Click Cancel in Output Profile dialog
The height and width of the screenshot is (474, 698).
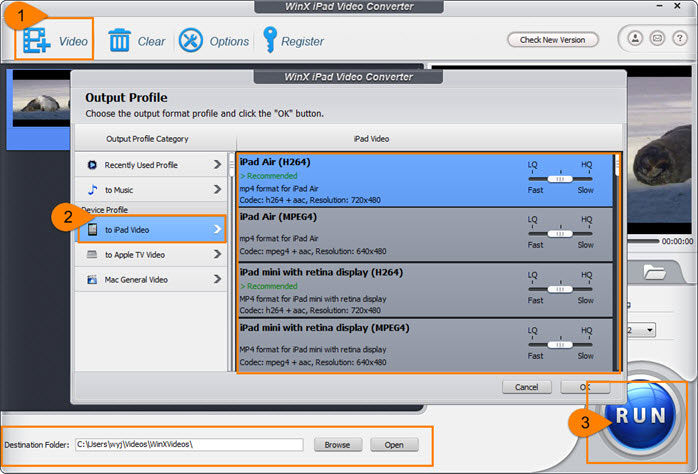coord(527,387)
